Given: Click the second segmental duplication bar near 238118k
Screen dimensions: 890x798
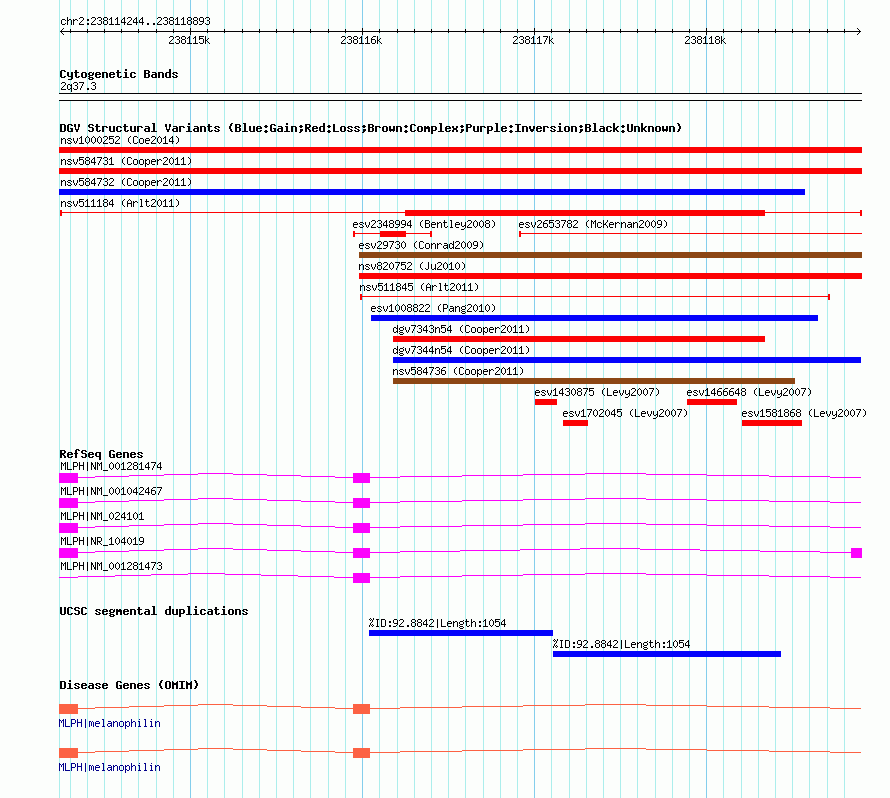Looking at the screenshot, I should (x=667, y=654).
